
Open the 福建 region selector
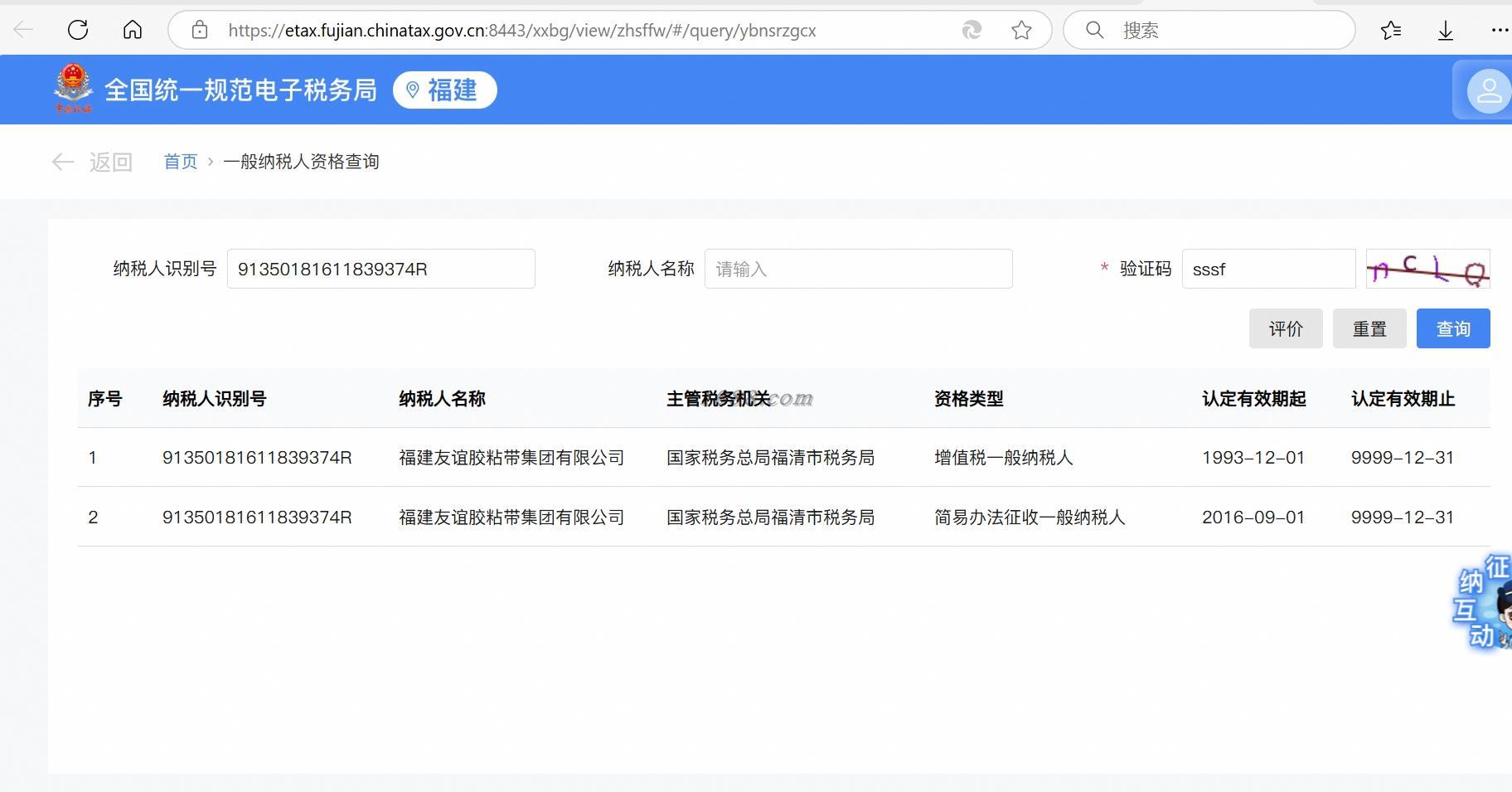pyautogui.click(x=444, y=90)
